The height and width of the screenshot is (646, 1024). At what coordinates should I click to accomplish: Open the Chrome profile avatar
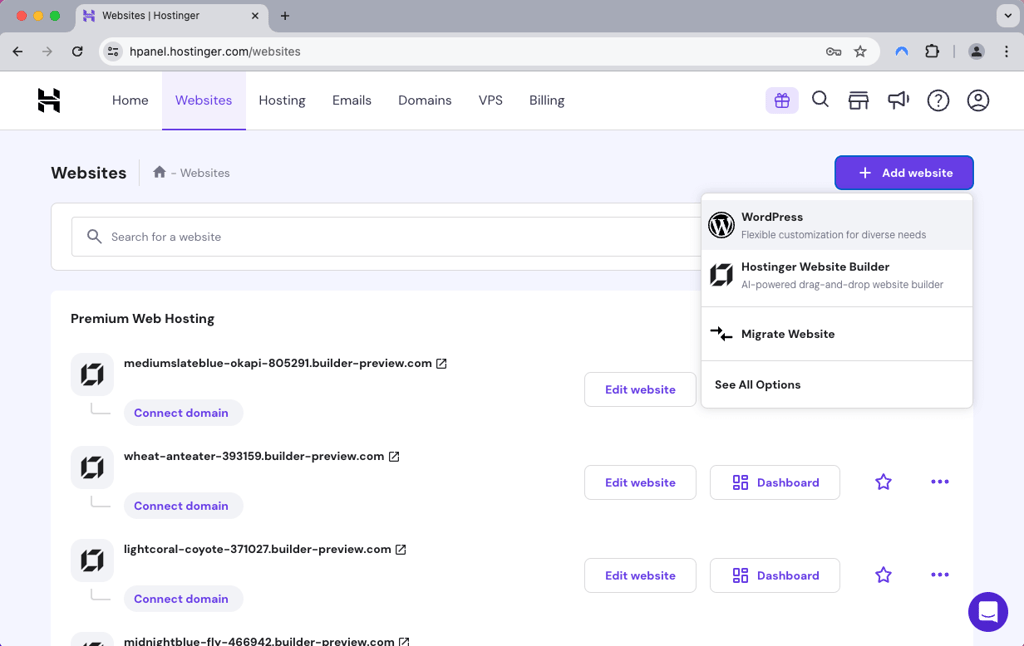(x=976, y=52)
